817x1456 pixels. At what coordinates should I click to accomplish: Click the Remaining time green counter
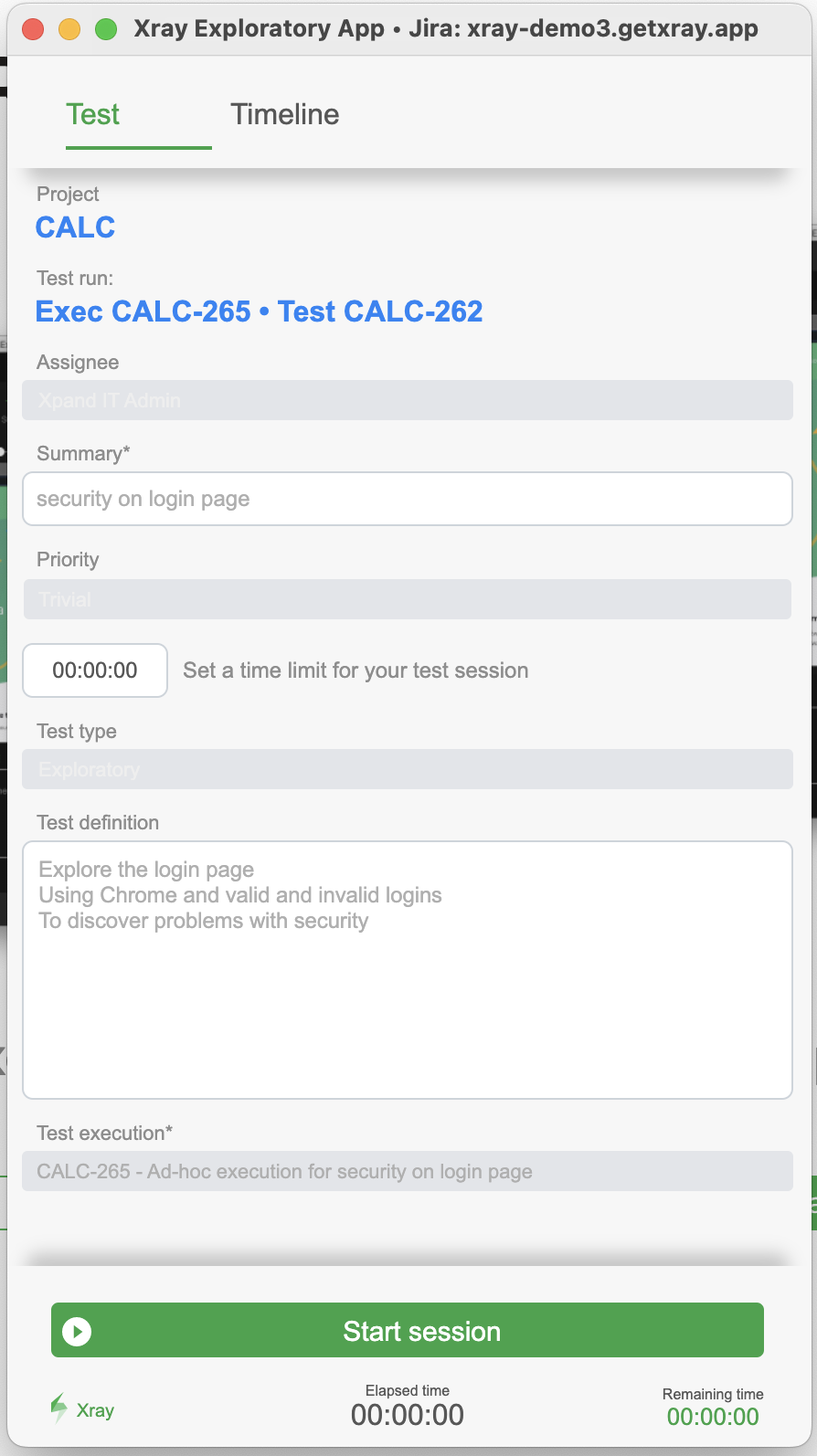click(x=713, y=1417)
